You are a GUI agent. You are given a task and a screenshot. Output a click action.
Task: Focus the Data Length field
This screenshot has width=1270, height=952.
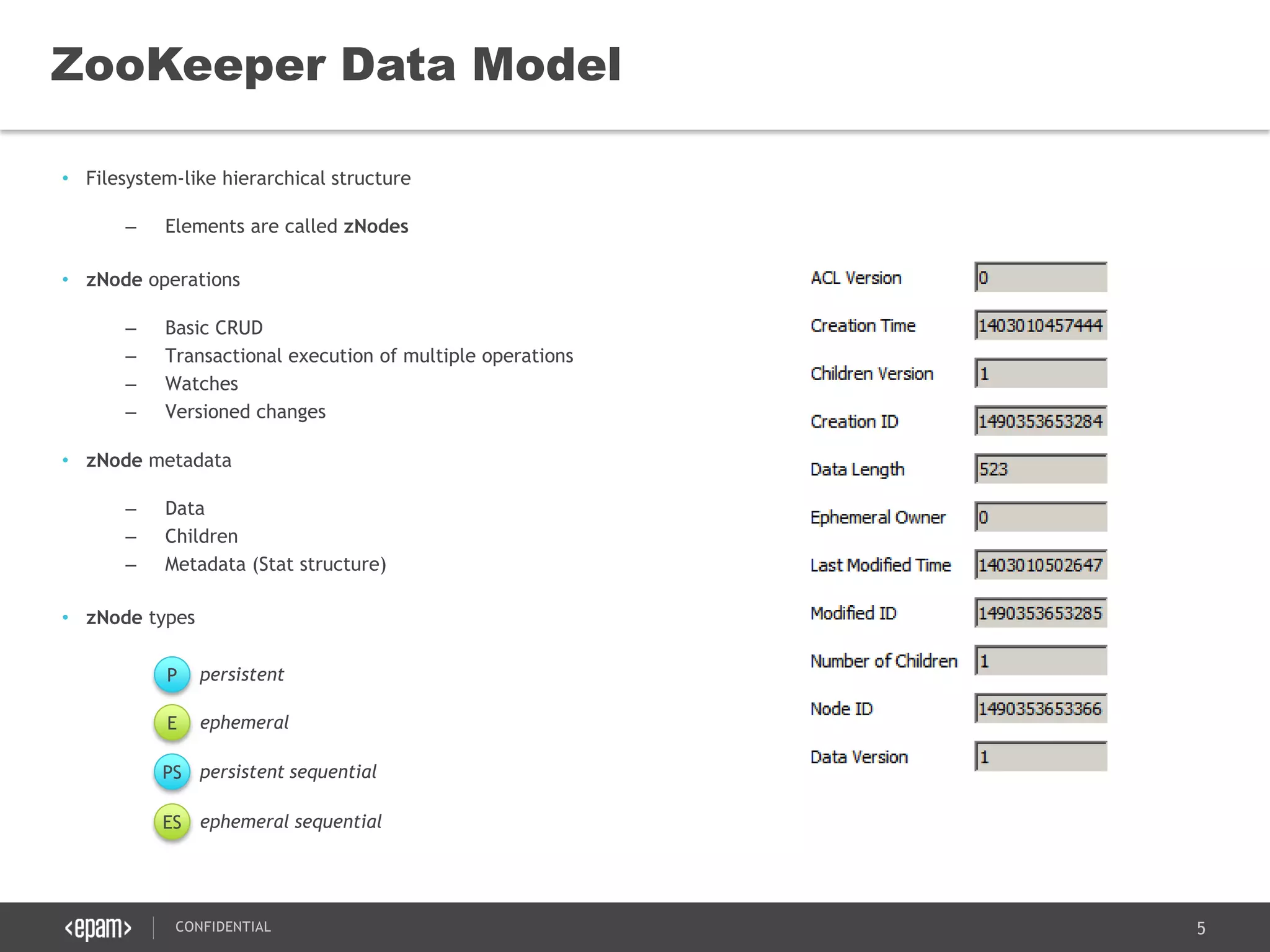(1041, 469)
